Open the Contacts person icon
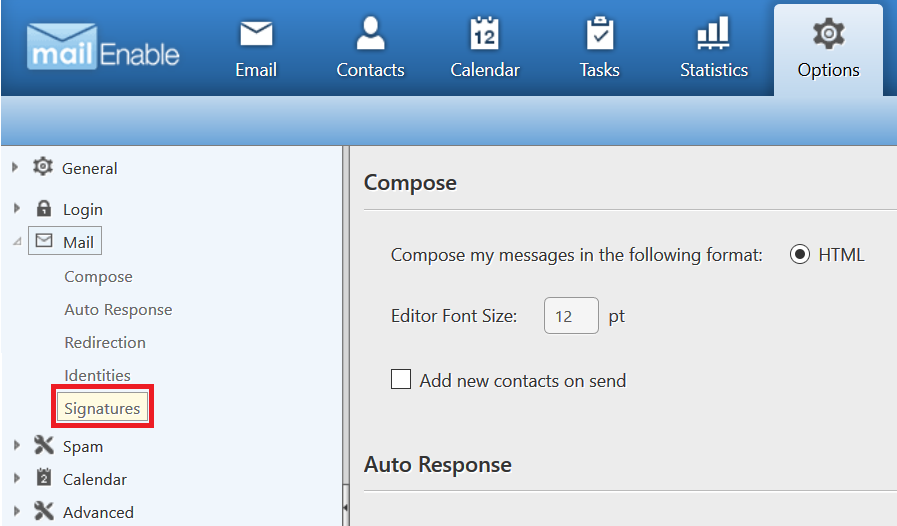This screenshot has height=526, width=897. coord(370,33)
